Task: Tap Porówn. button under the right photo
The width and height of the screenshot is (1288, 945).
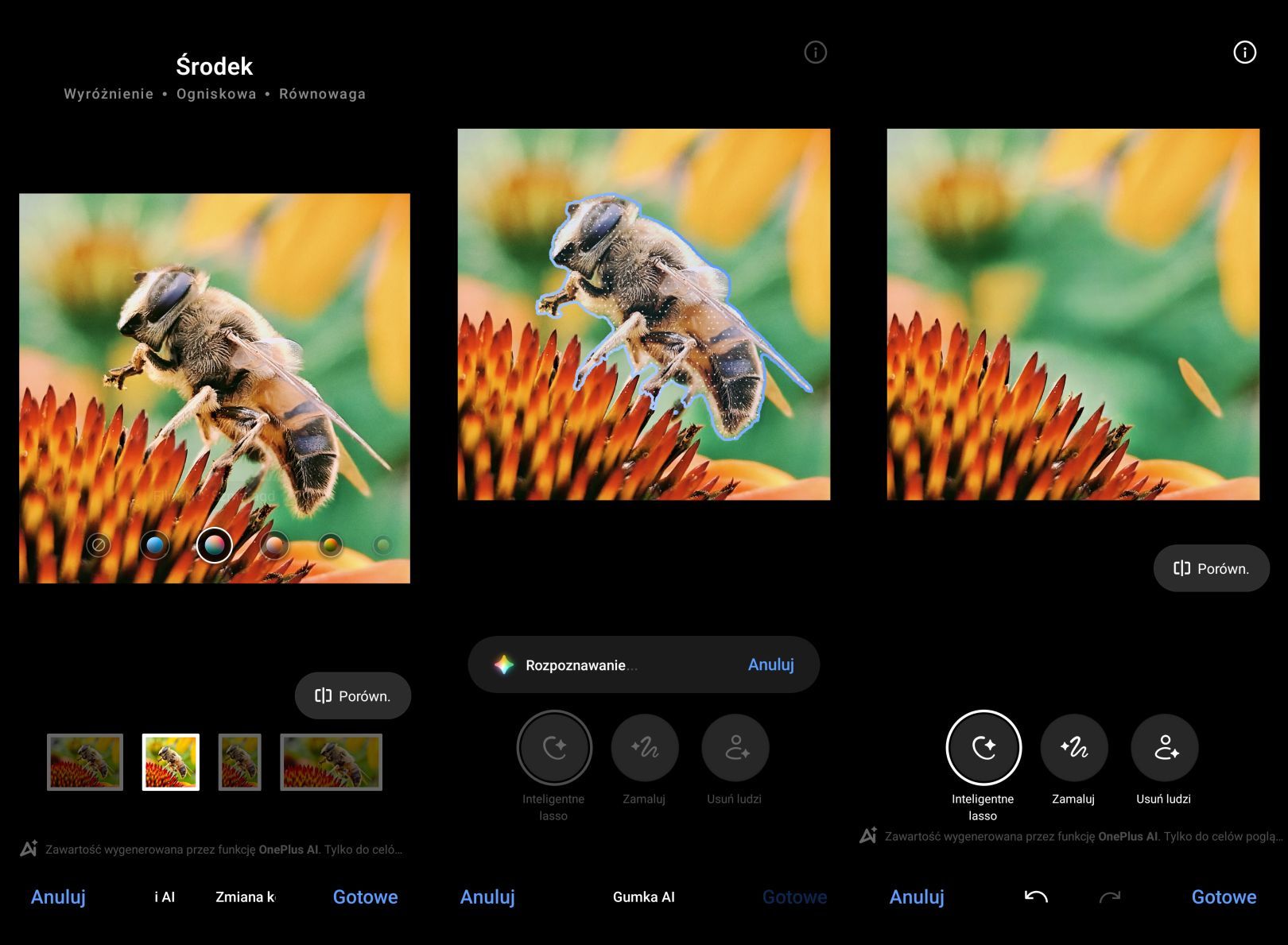Action: pos(1211,568)
